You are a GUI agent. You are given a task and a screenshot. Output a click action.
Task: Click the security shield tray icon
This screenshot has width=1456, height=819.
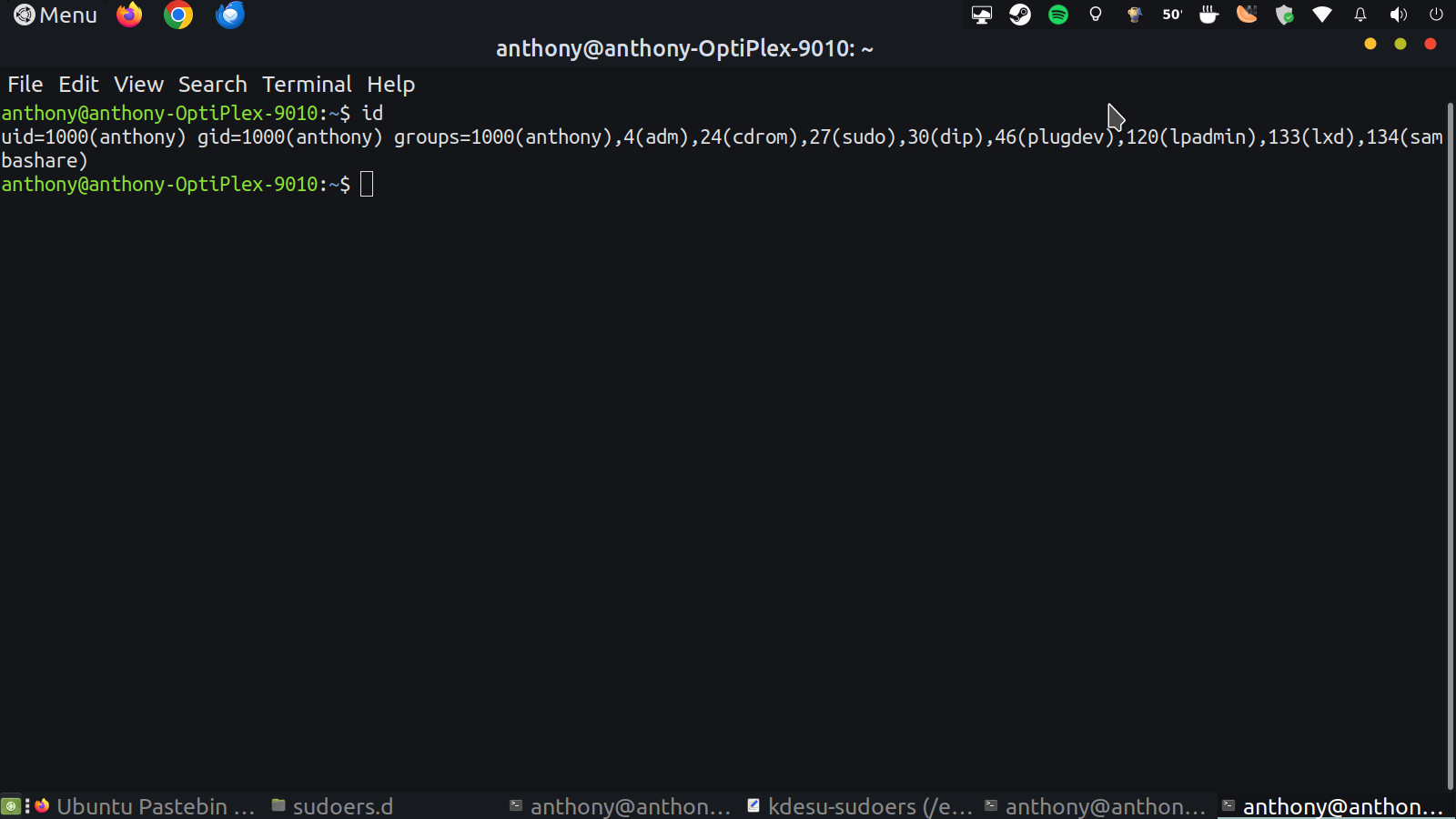1284,15
